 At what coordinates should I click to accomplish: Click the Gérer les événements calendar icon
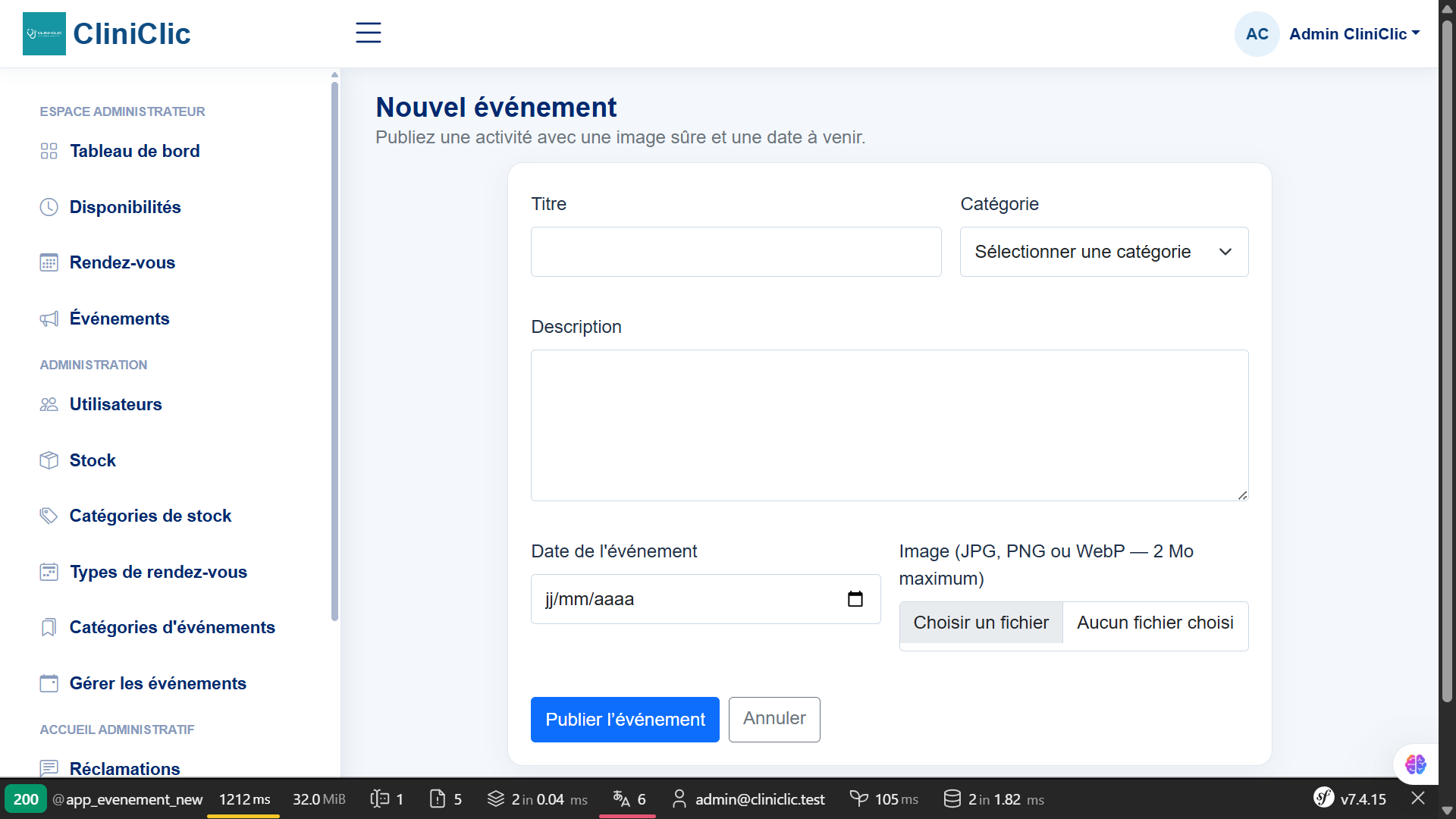coord(49,683)
